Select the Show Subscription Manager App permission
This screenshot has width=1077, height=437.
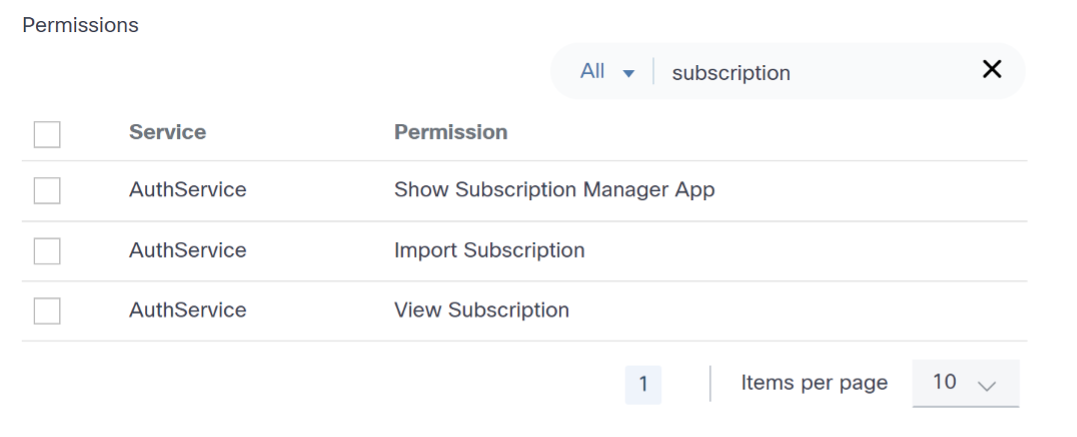coord(554,190)
